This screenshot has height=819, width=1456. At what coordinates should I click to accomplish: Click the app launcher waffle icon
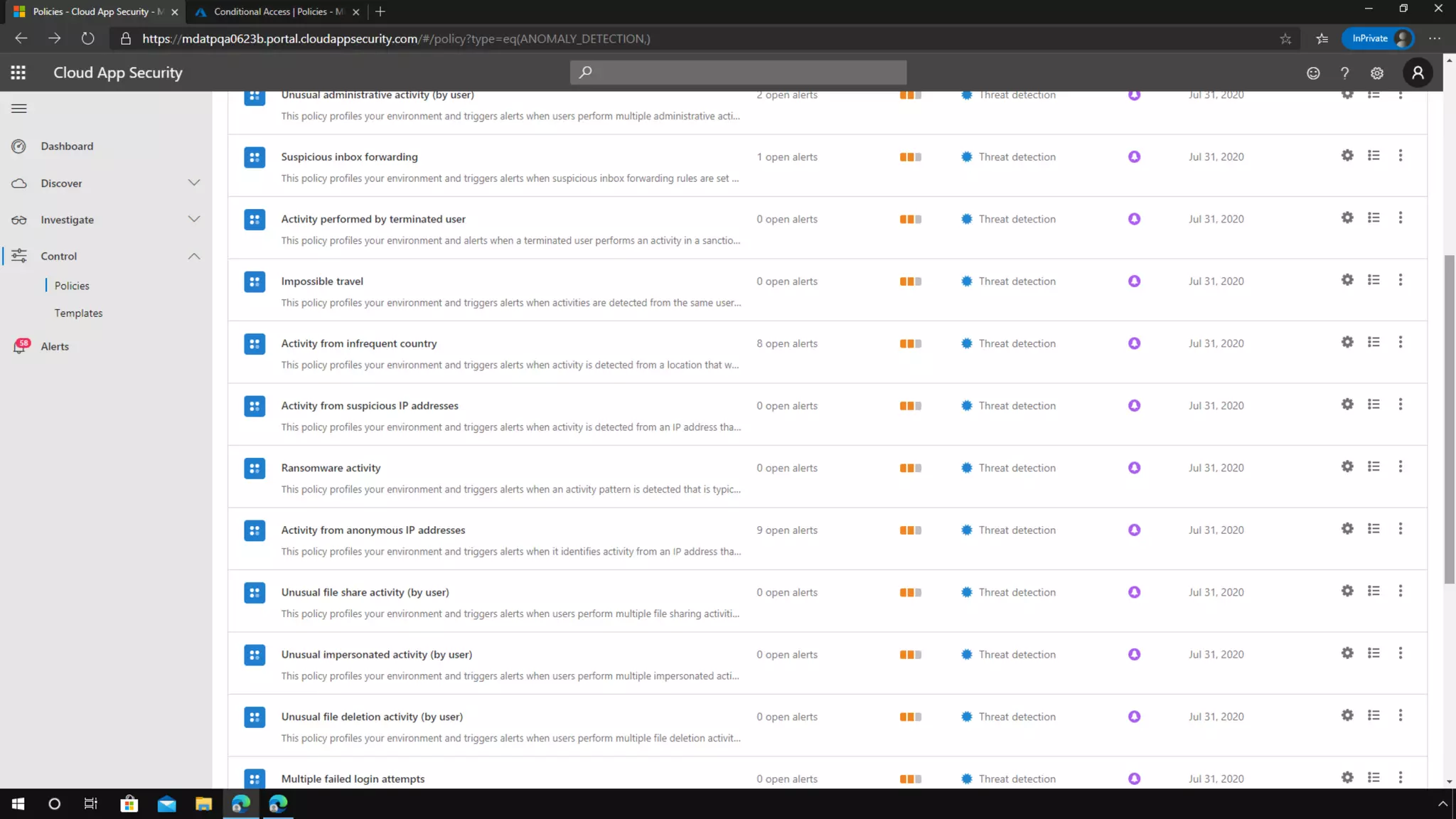pyautogui.click(x=18, y=73)
